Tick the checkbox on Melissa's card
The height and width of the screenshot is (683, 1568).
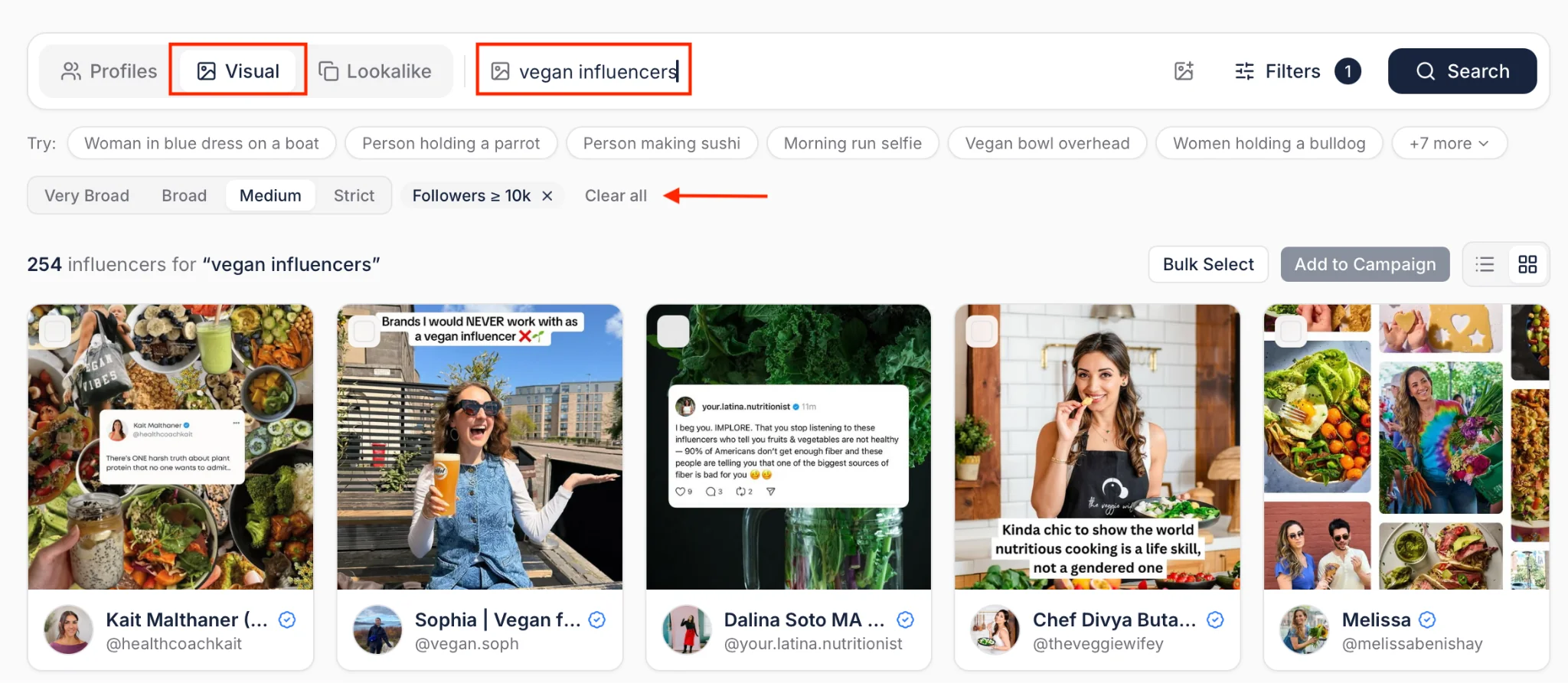coord(1291,331)
